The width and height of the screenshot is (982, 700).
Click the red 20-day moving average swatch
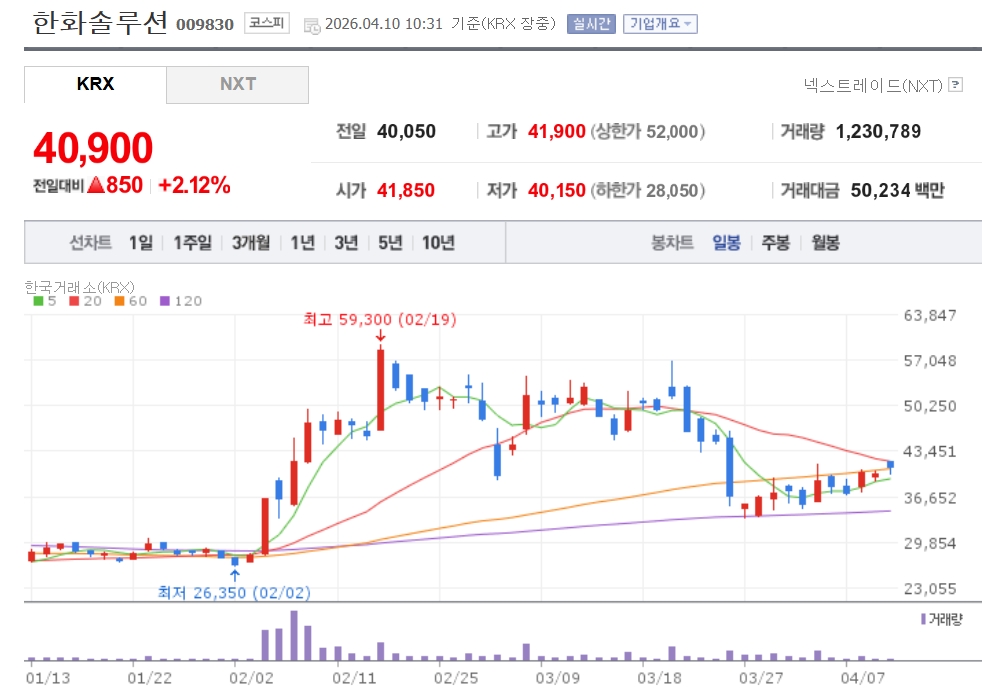click(75, 301)
